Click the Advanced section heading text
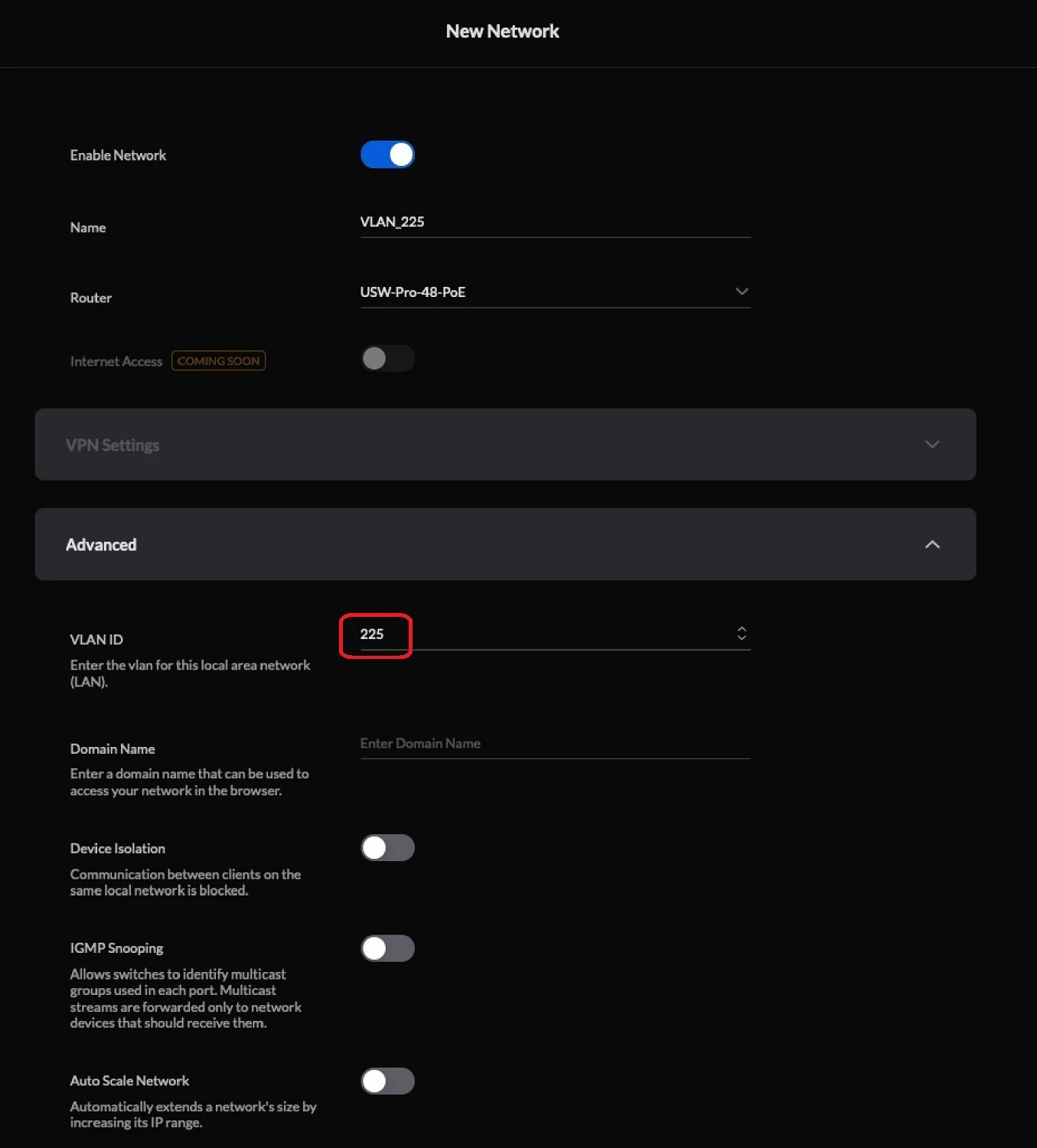 tap(101, 545)
